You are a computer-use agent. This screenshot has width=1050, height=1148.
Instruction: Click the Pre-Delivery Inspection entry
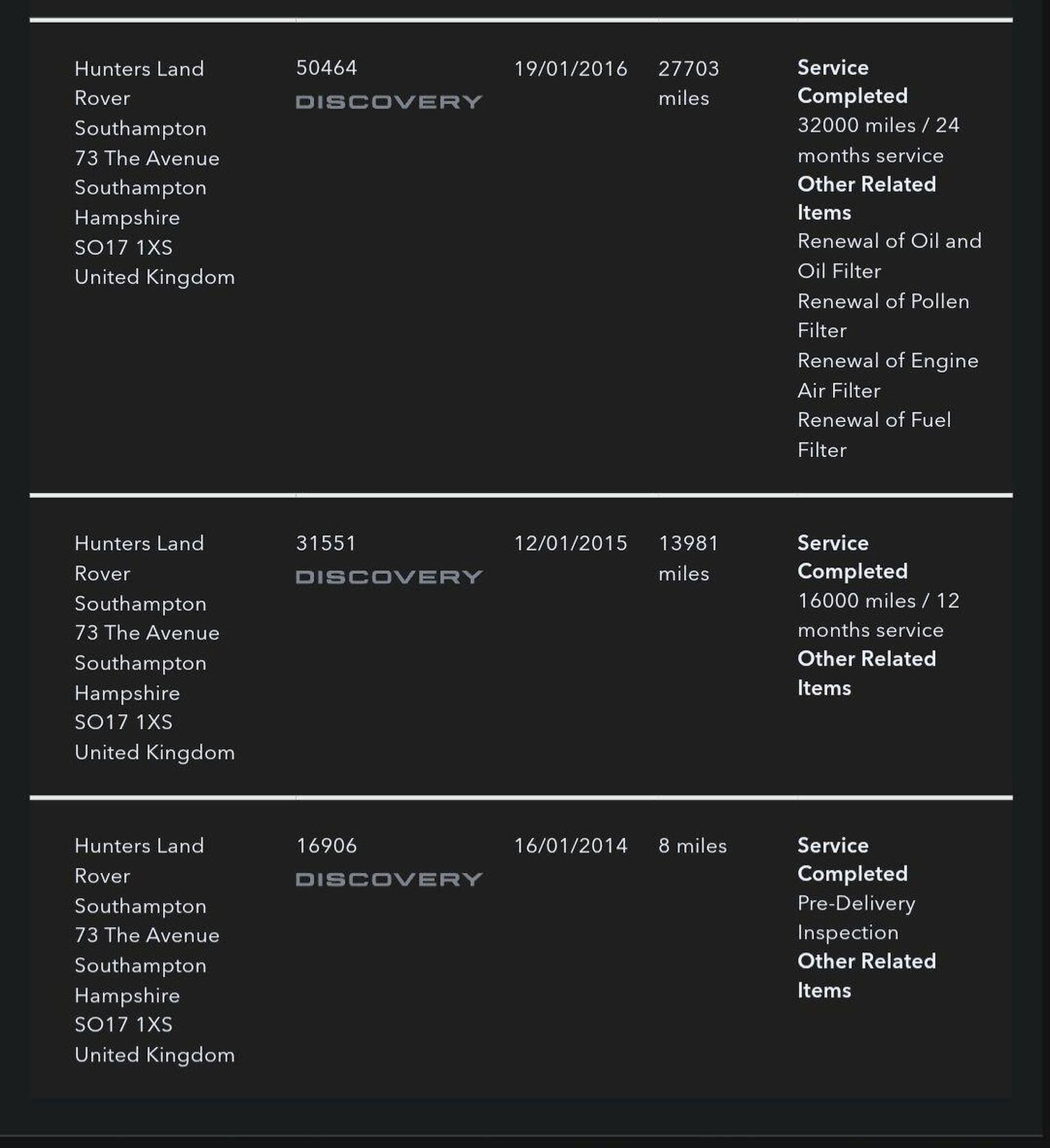[x=856, y=918]
